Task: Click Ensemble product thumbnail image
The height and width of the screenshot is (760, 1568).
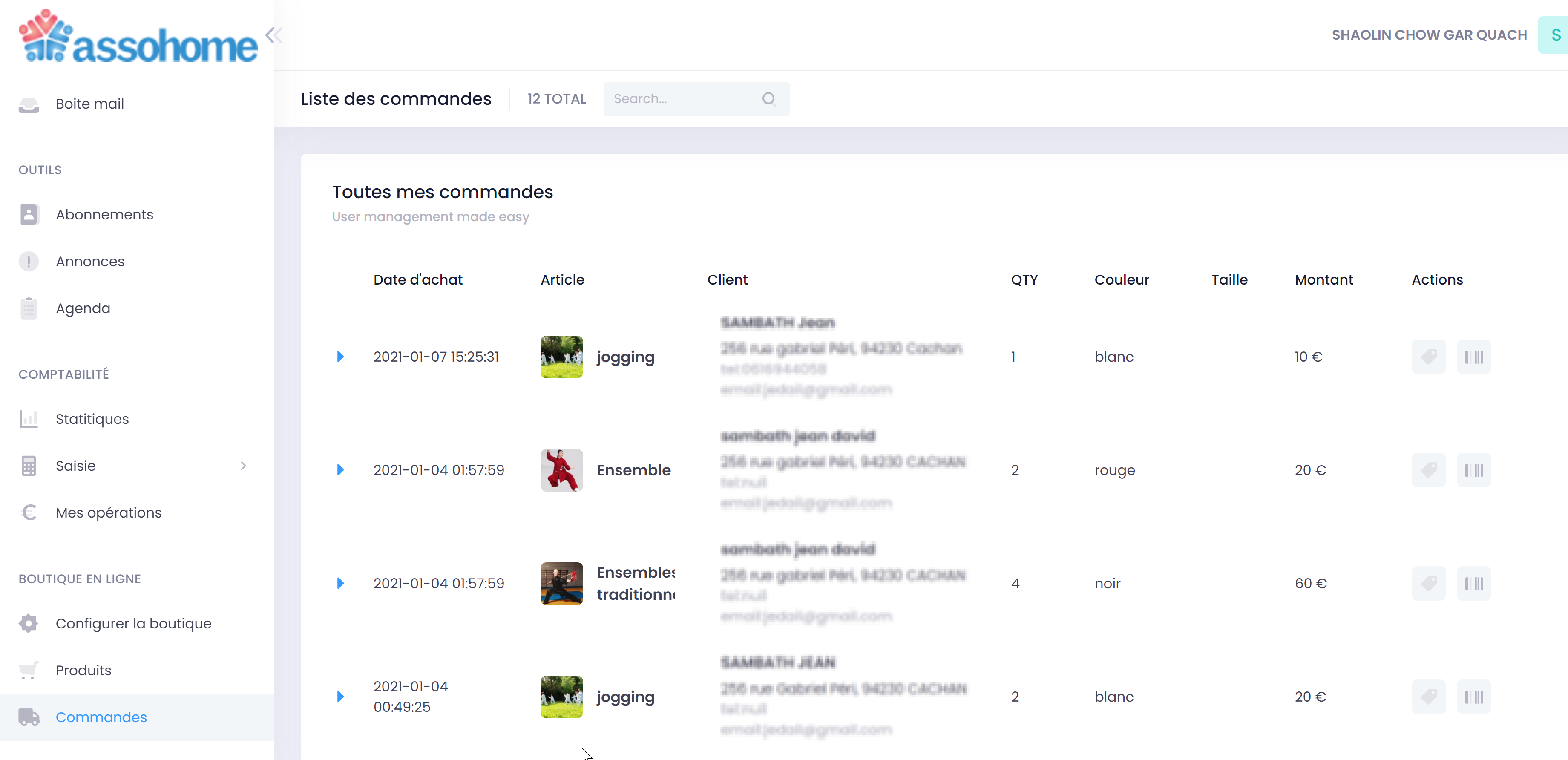Action: [560, 470]
